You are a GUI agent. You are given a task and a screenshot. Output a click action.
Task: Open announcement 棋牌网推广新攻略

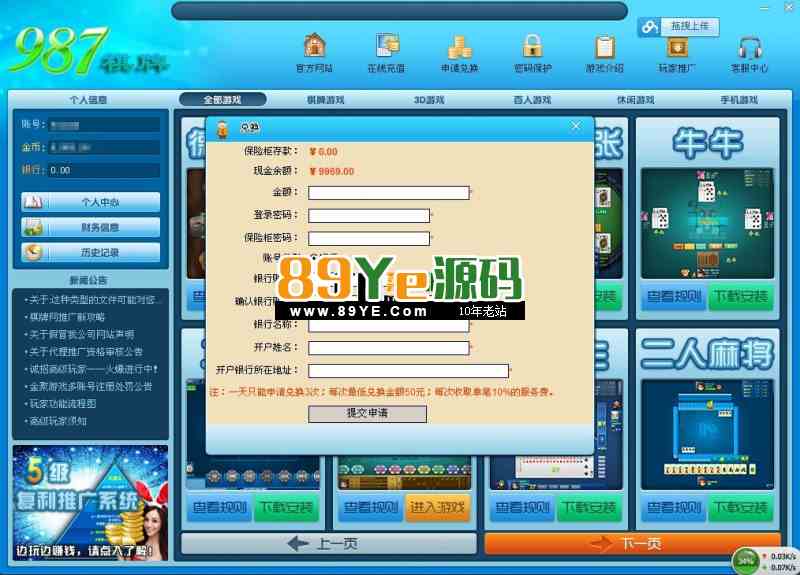pos(67,317)
